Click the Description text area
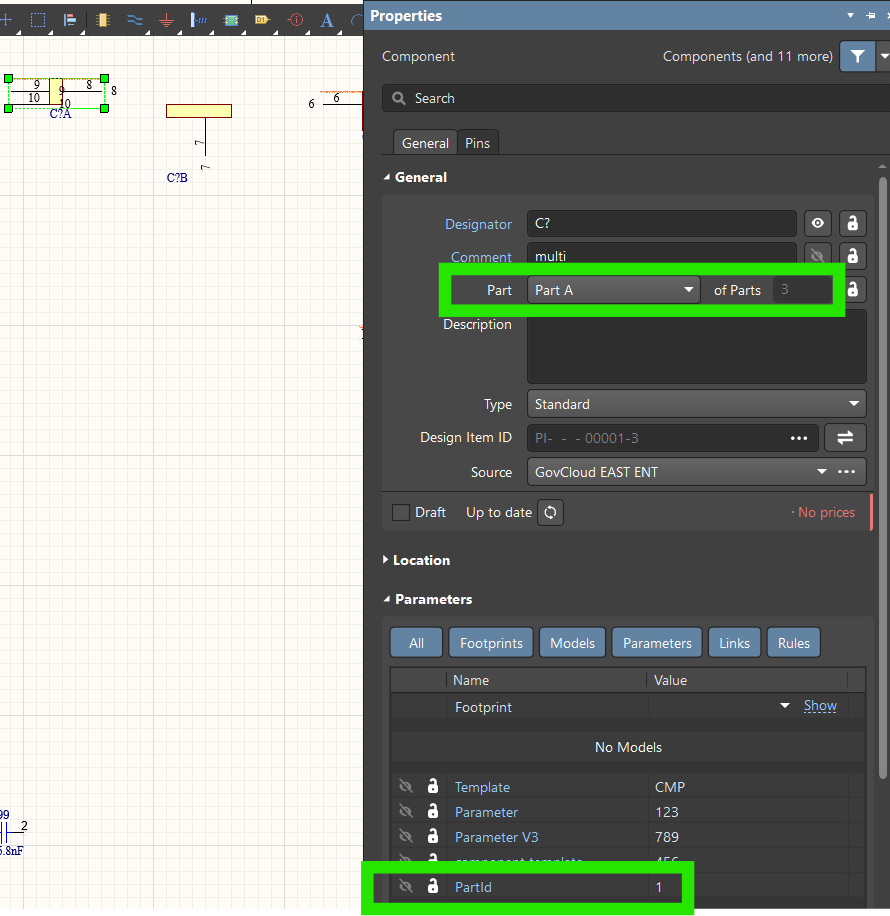Screen dimensions: 890x916 [x=697, y=346]
